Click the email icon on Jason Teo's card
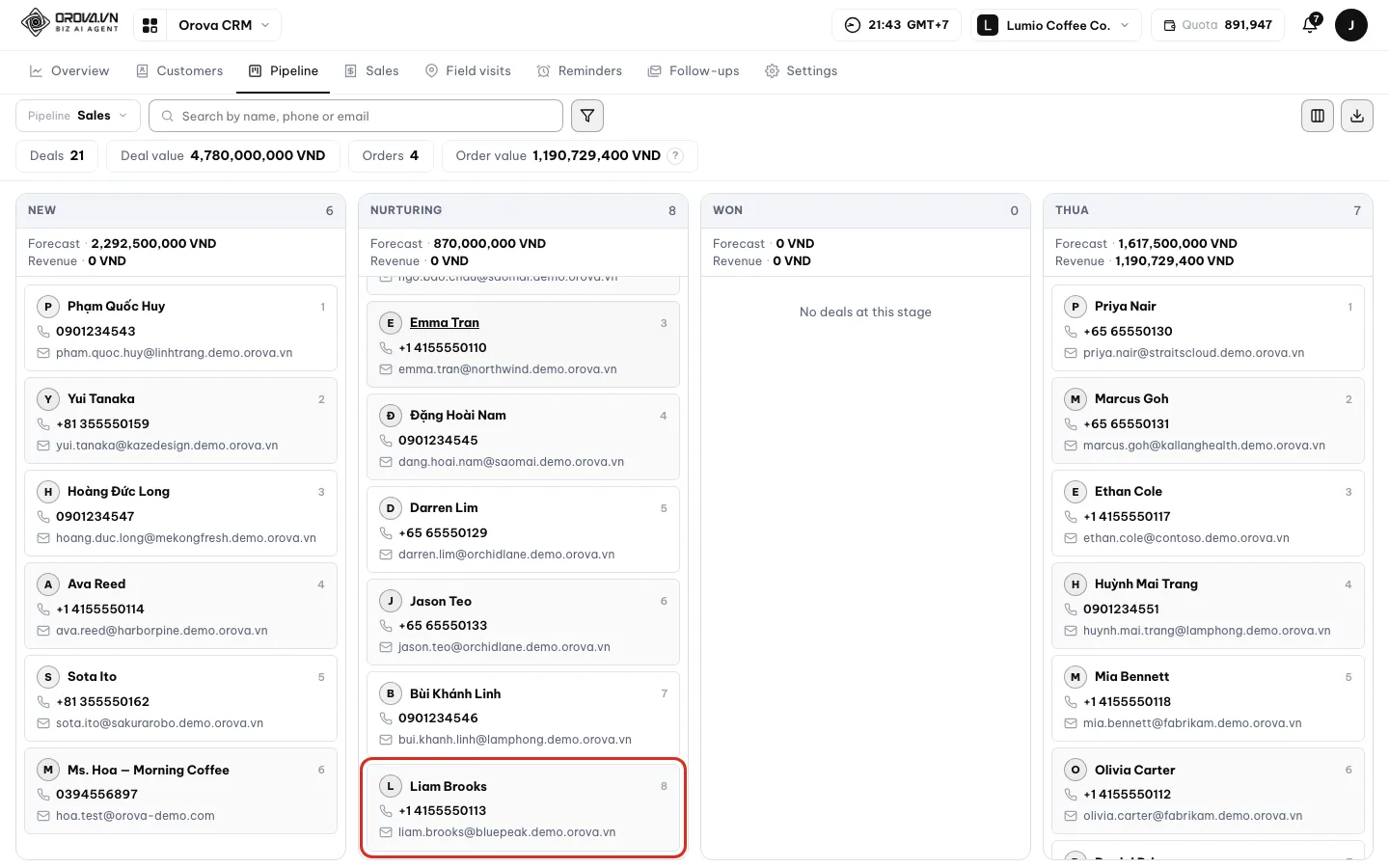Viewport: 1389px width, 868px height. tap(386, 647)
